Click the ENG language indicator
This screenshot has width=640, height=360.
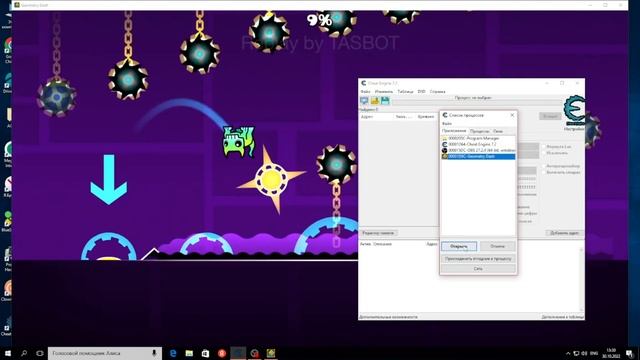(594, 353)
